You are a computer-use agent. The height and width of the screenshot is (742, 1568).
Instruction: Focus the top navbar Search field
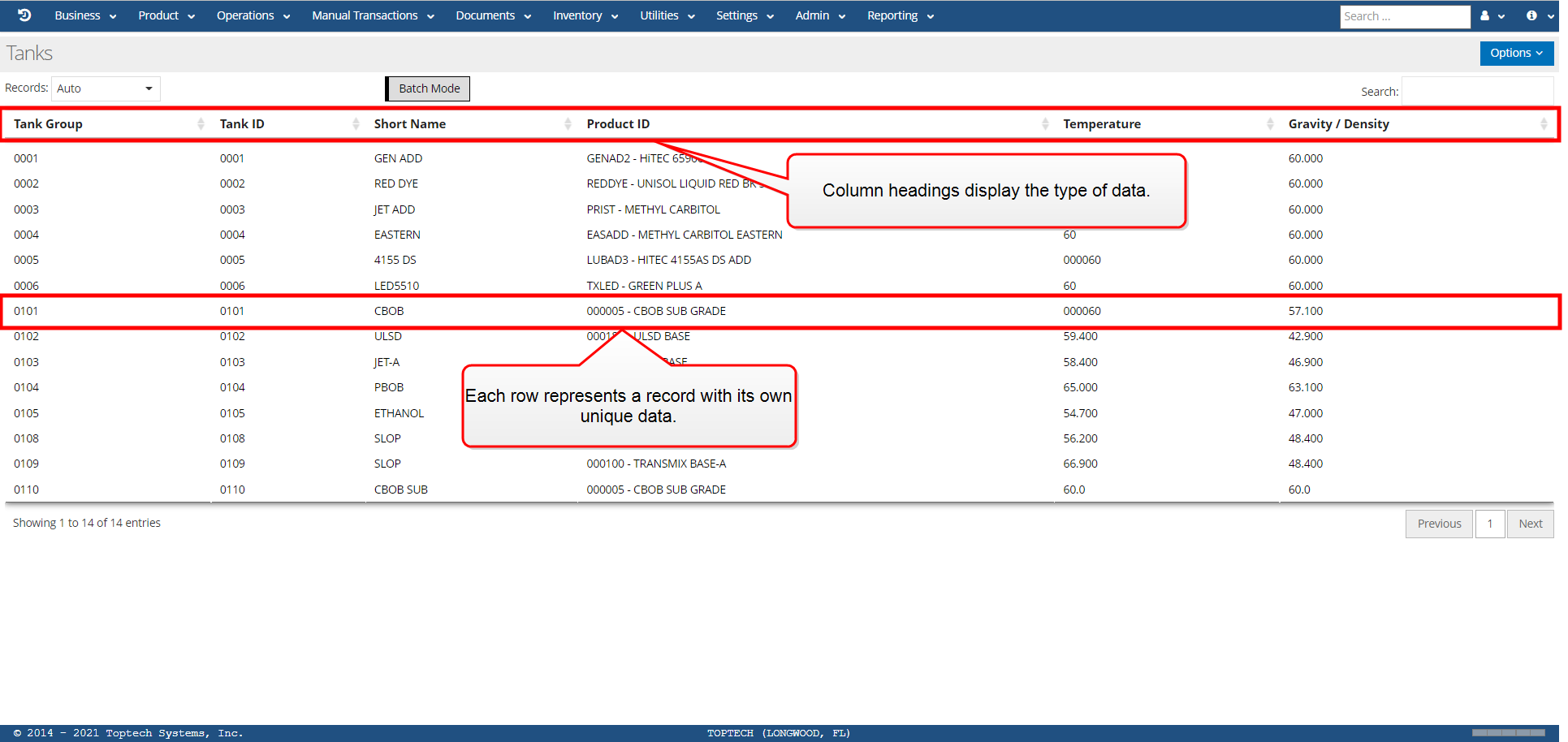click(x=1405, y=16)
